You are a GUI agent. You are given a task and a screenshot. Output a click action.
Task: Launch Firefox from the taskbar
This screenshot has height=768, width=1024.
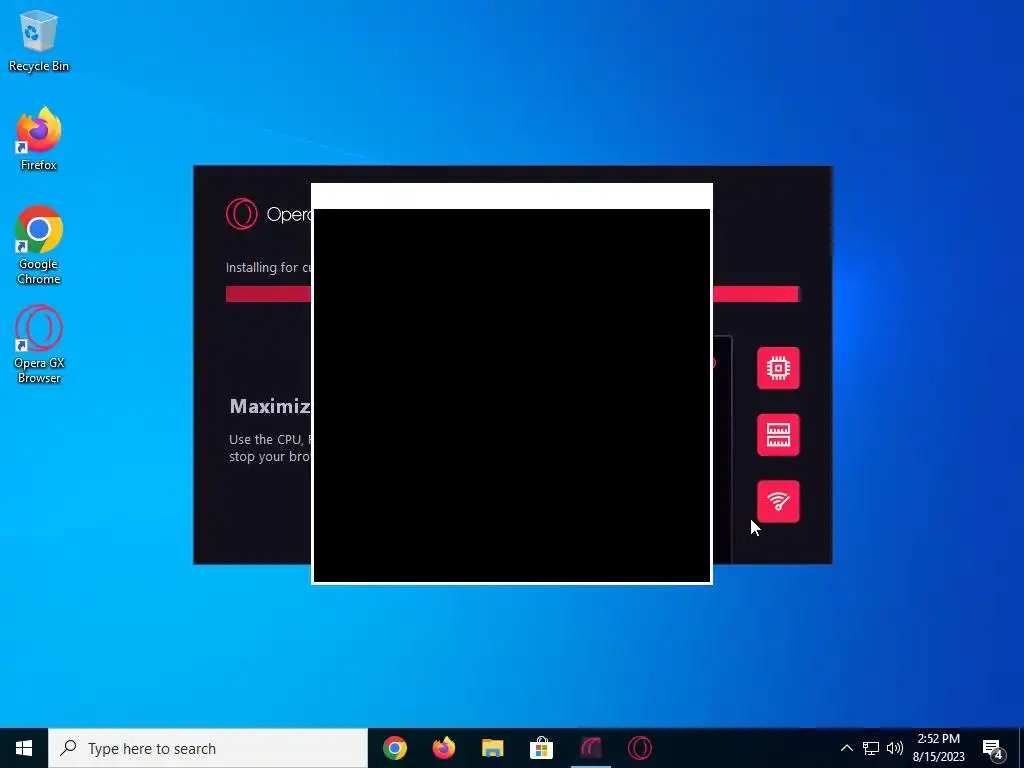(443, 748)
